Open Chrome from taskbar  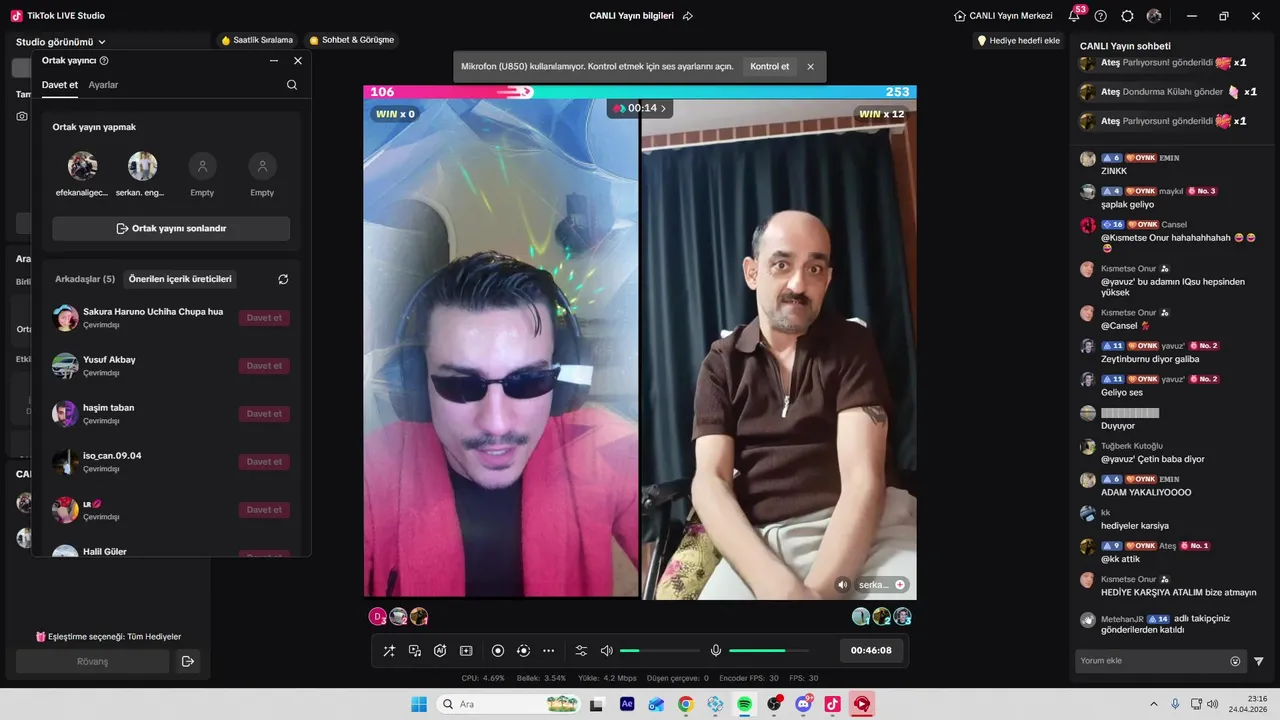pyautogui.click(x=685, y=705)
